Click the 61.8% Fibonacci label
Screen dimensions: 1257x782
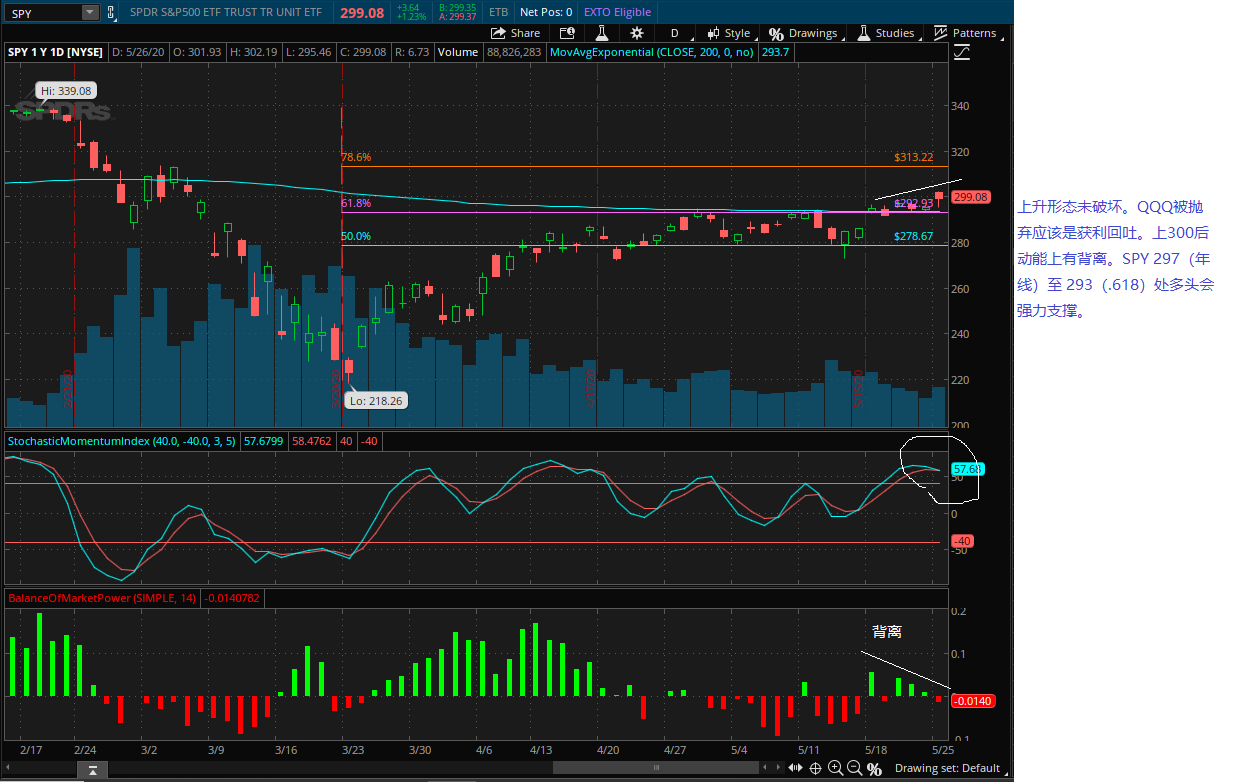tap(356, 203)
